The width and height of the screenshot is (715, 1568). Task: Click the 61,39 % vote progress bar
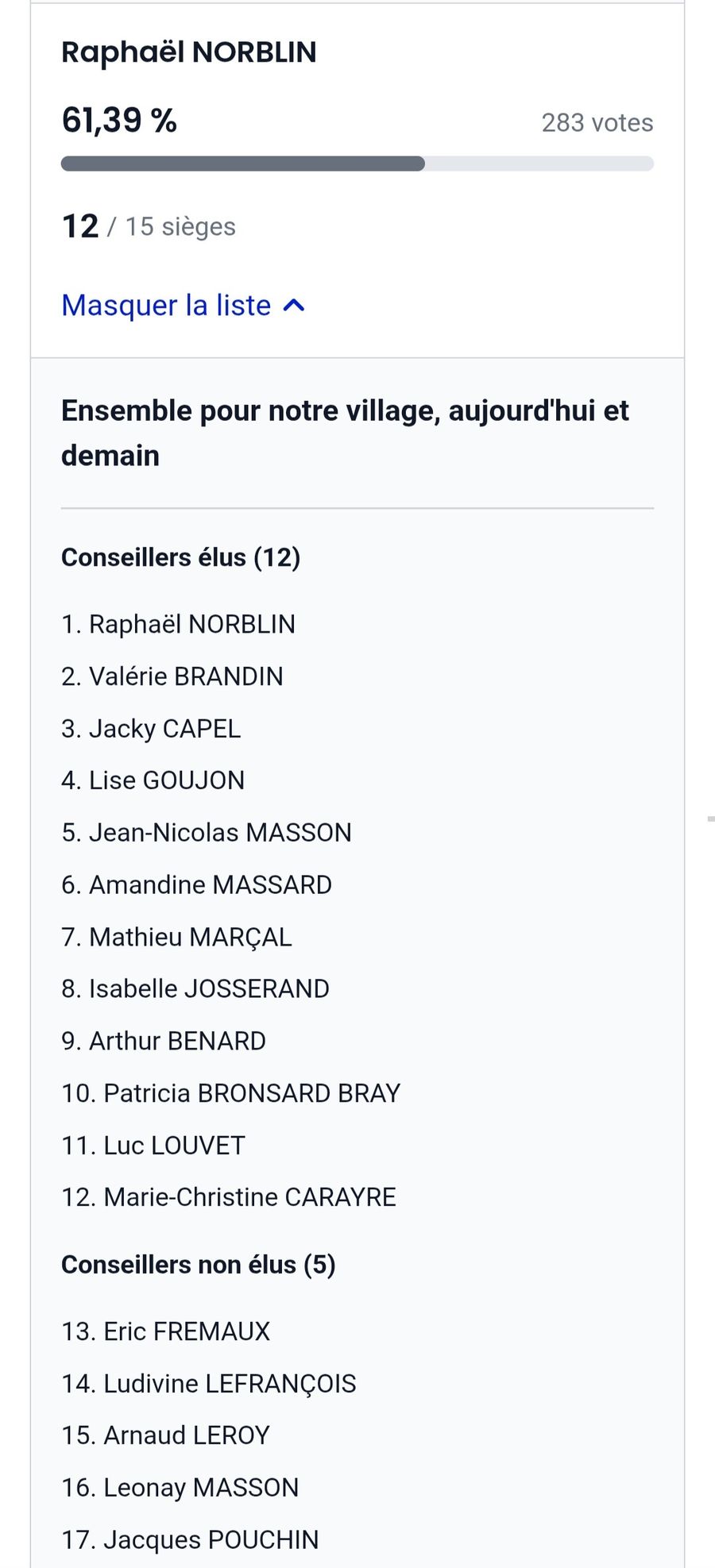pos(357,164)
